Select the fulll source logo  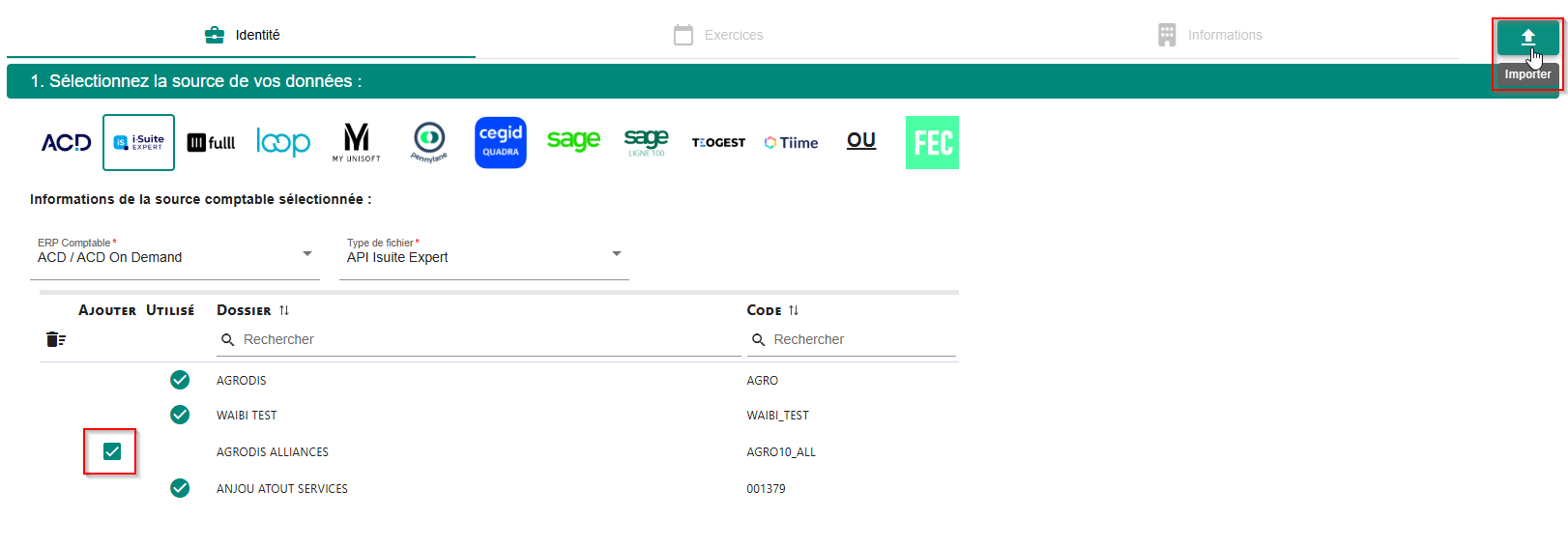click(211, 143)
